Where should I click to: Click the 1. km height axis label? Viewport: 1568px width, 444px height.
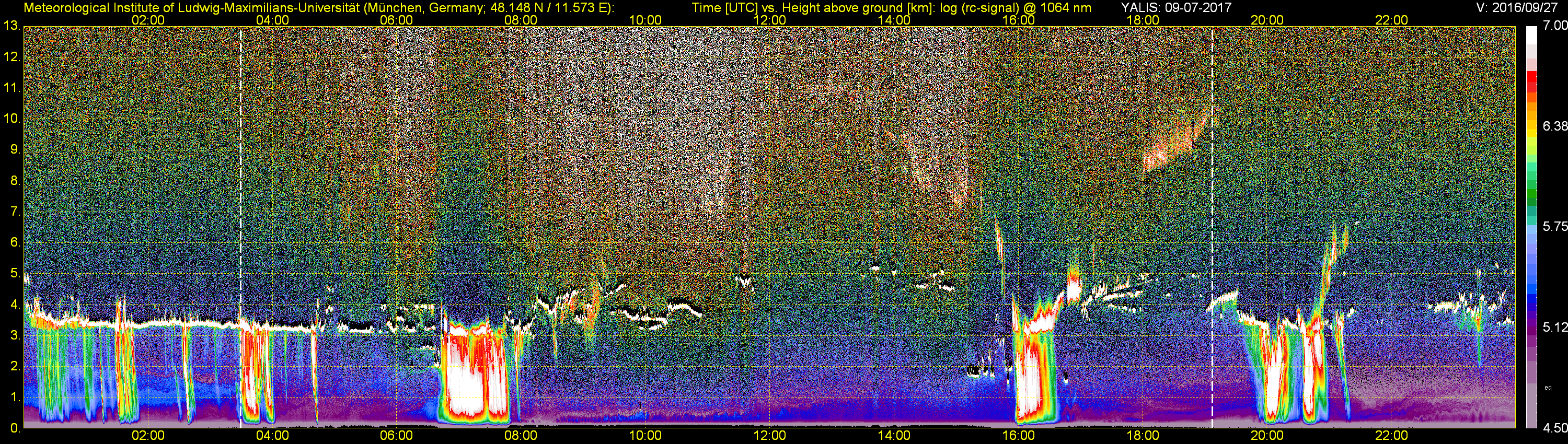pos(16,397)
